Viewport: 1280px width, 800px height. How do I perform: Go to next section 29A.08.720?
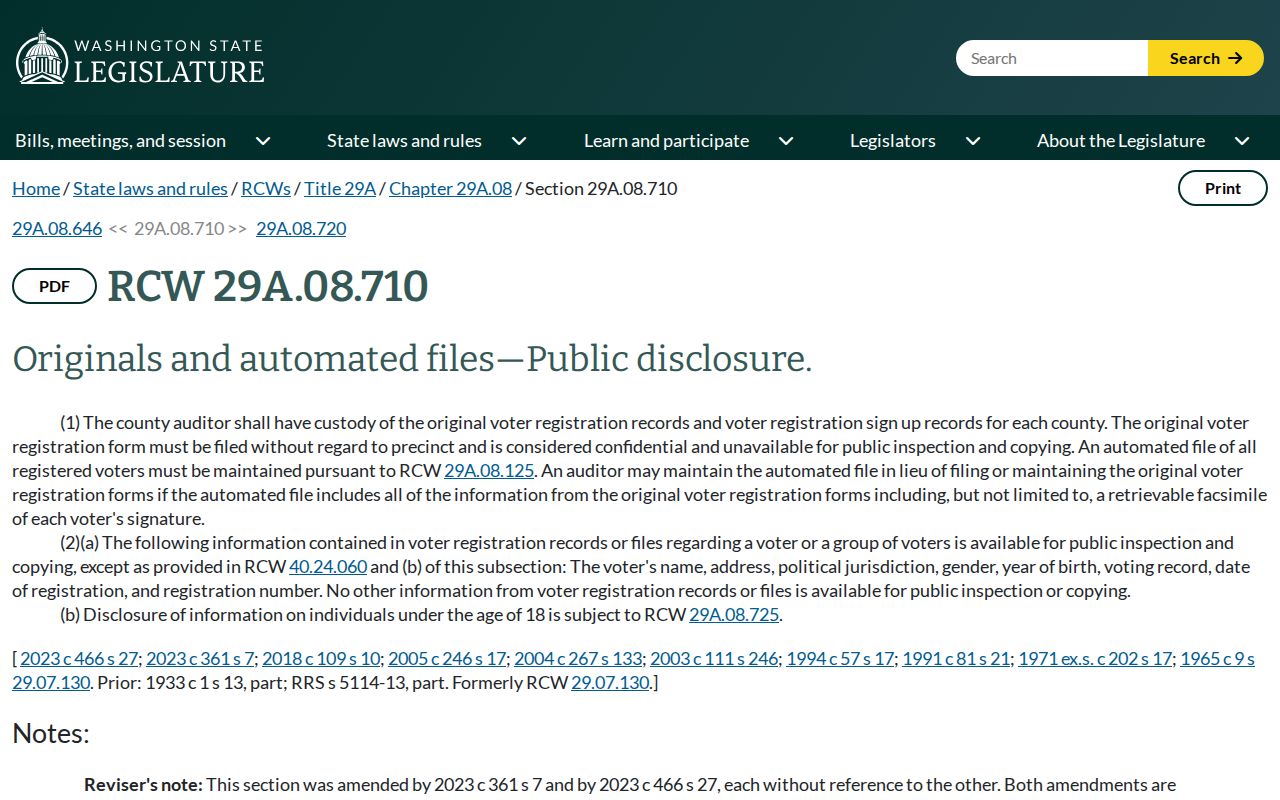301,228
